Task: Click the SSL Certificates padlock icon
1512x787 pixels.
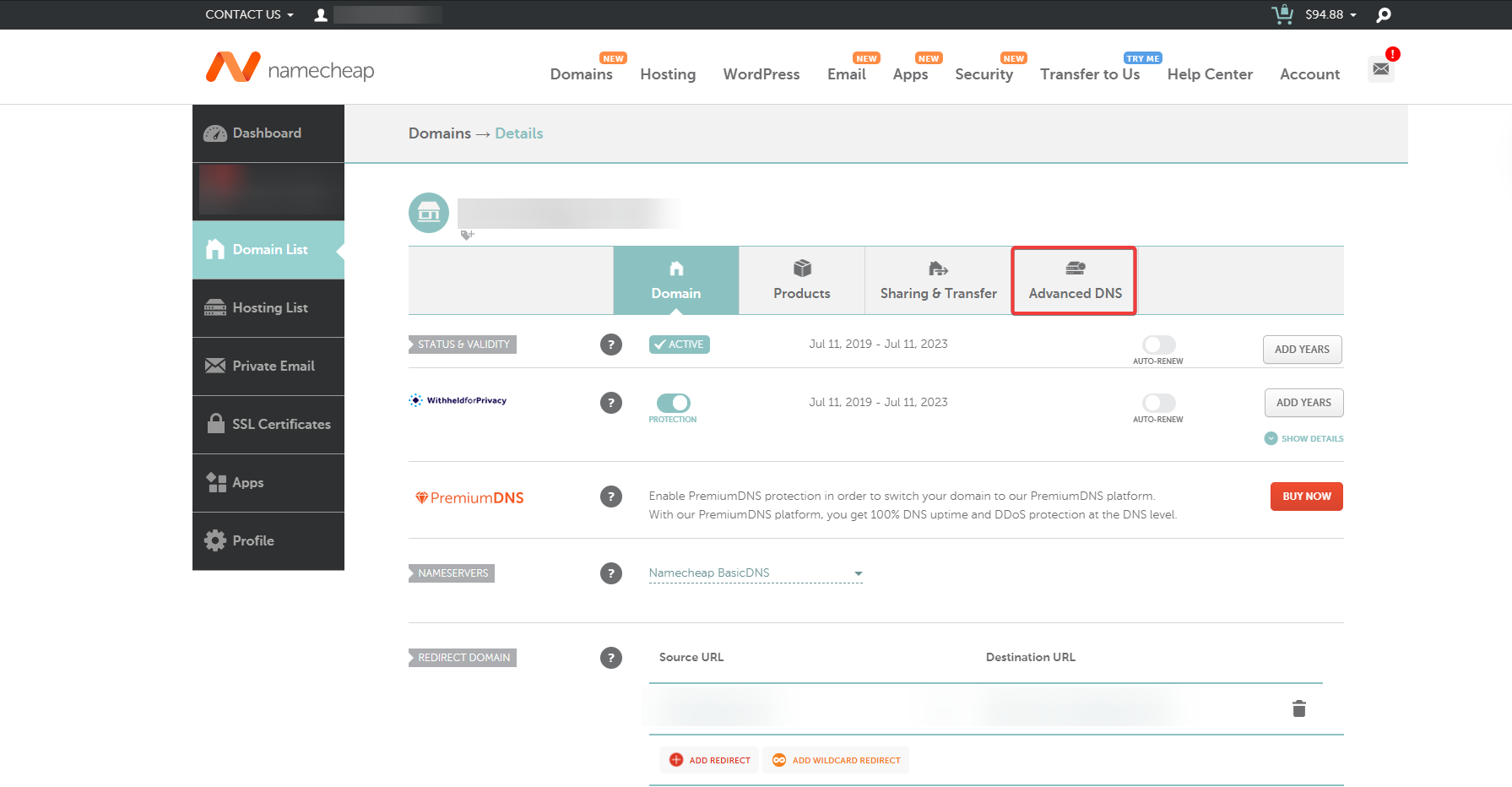Action: 215,423
